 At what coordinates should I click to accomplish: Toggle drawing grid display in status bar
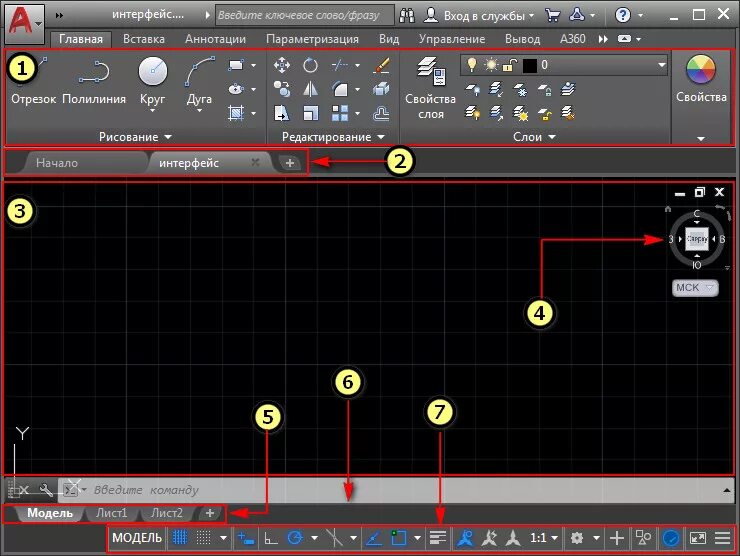tap(180, 537)
